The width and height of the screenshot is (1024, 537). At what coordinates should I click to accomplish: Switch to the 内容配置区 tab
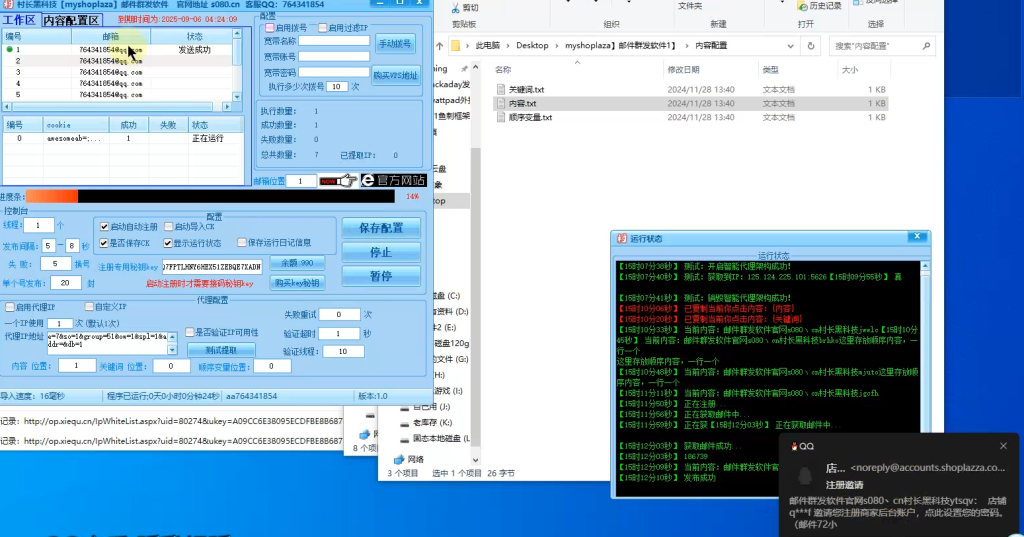tap(71, 20)
